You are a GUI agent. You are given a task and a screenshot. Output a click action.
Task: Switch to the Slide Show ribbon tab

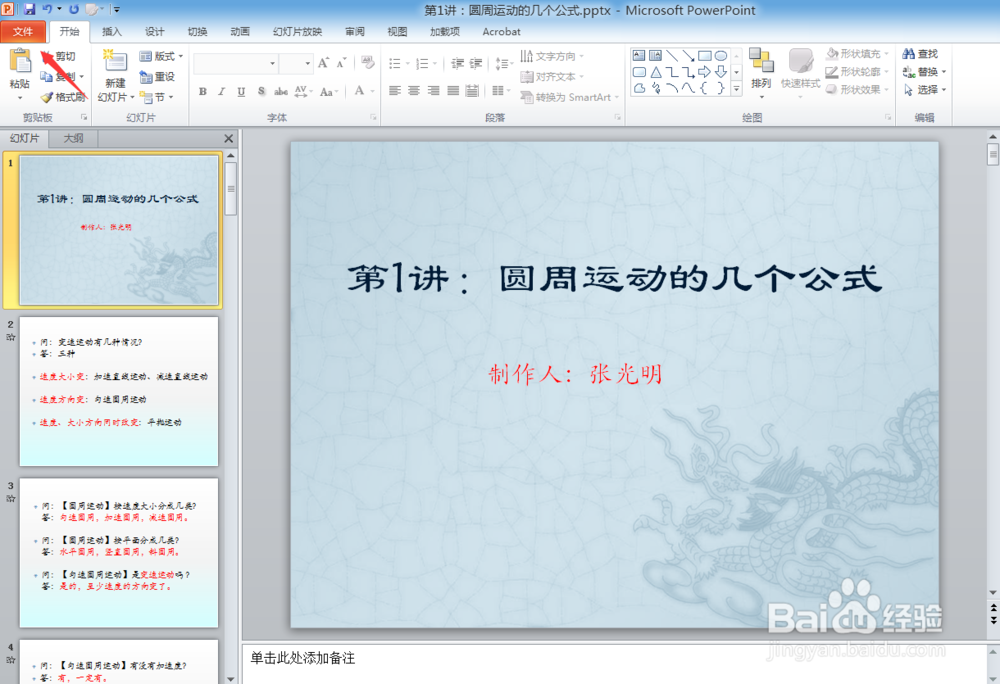point(297,31)
